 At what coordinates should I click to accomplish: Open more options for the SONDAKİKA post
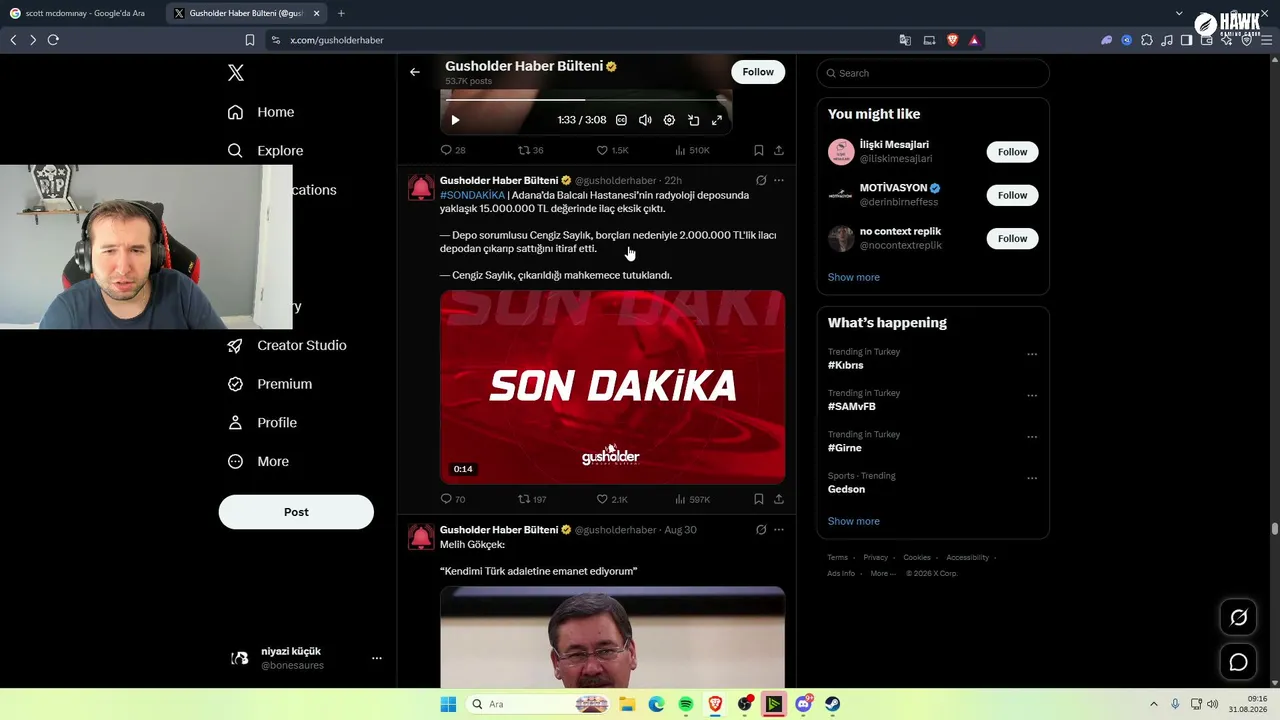click(x=779, y=181)
